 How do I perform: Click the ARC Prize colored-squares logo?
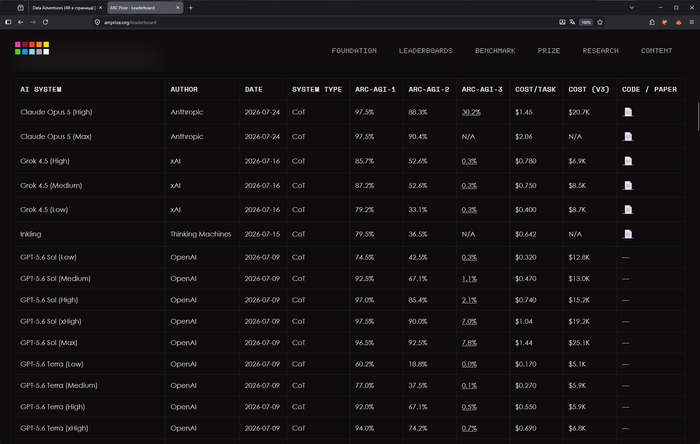(32, 48)
